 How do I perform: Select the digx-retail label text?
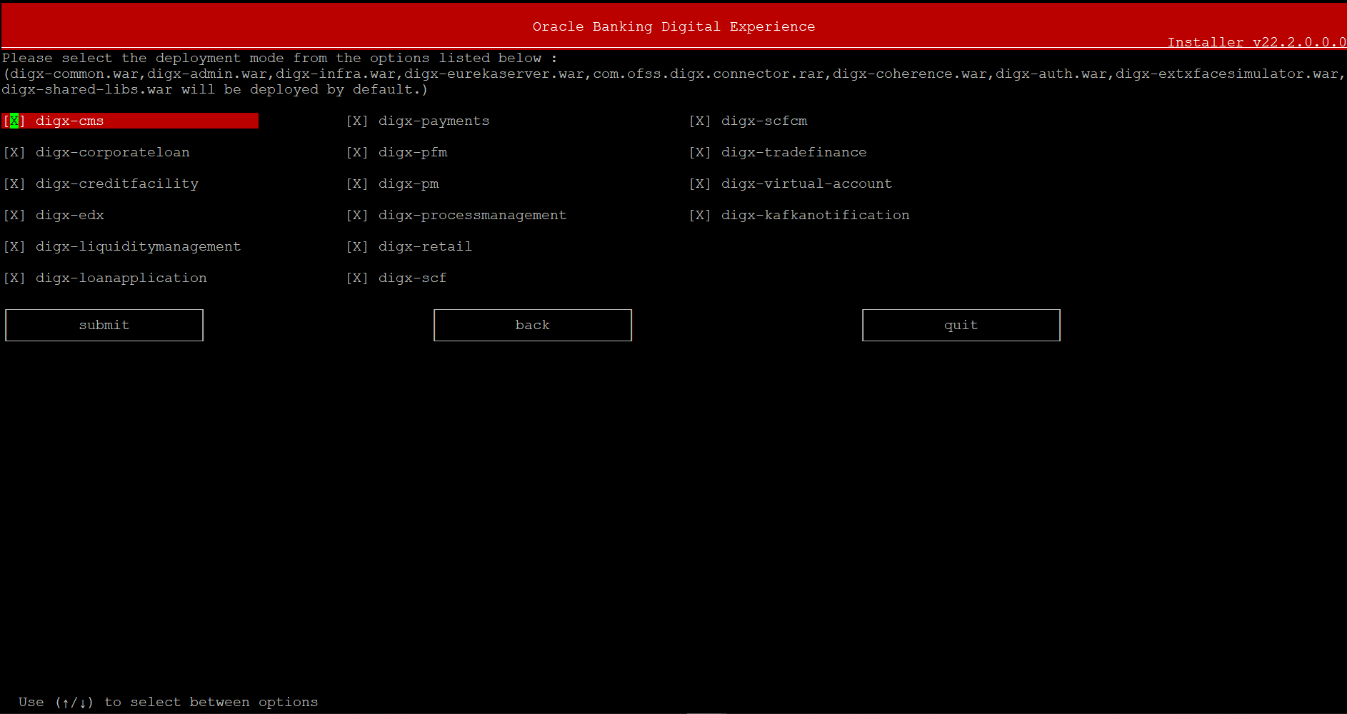pyautogui.click(x=426, y=247)
